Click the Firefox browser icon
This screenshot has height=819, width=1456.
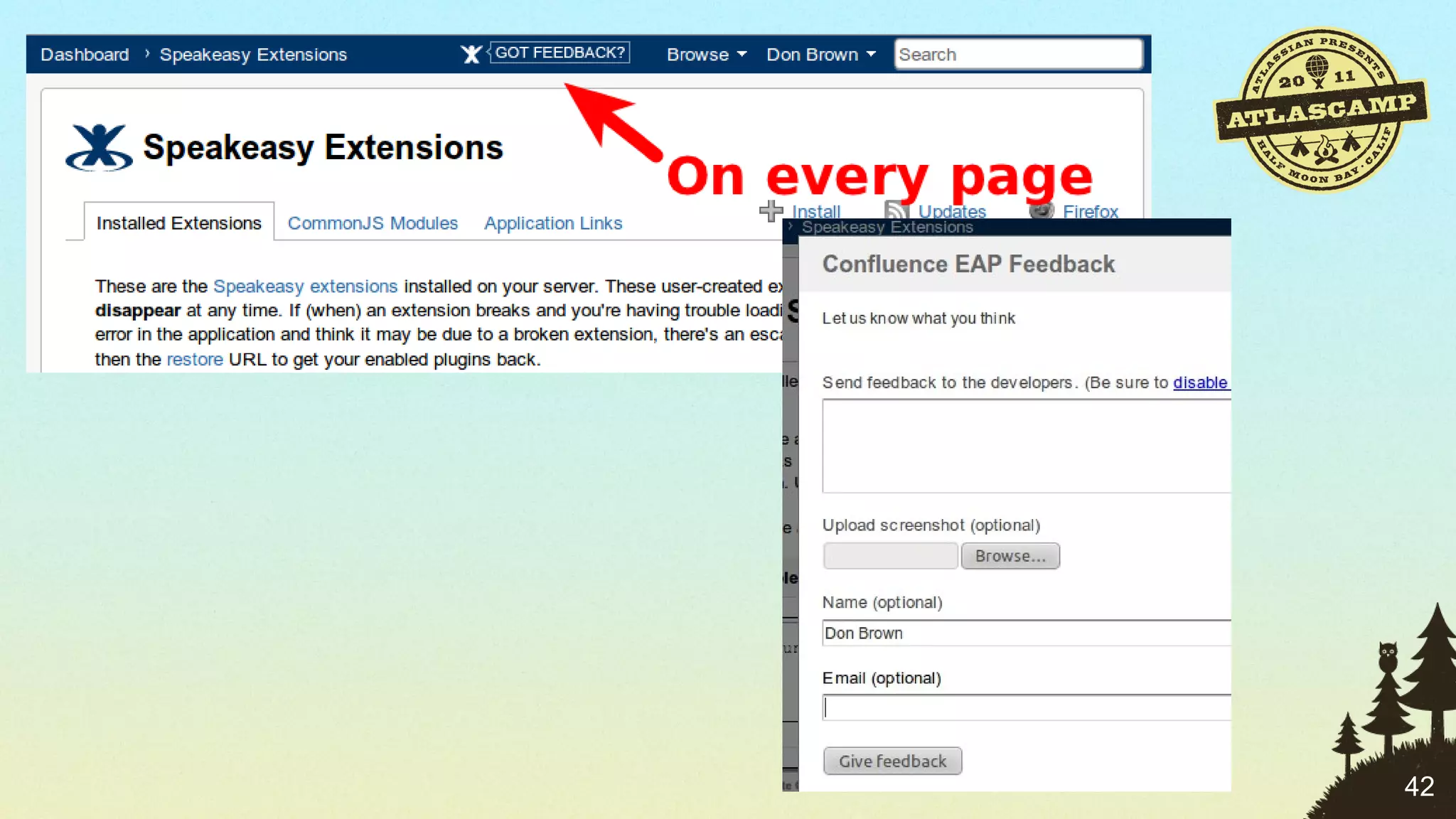(1042, 210)
